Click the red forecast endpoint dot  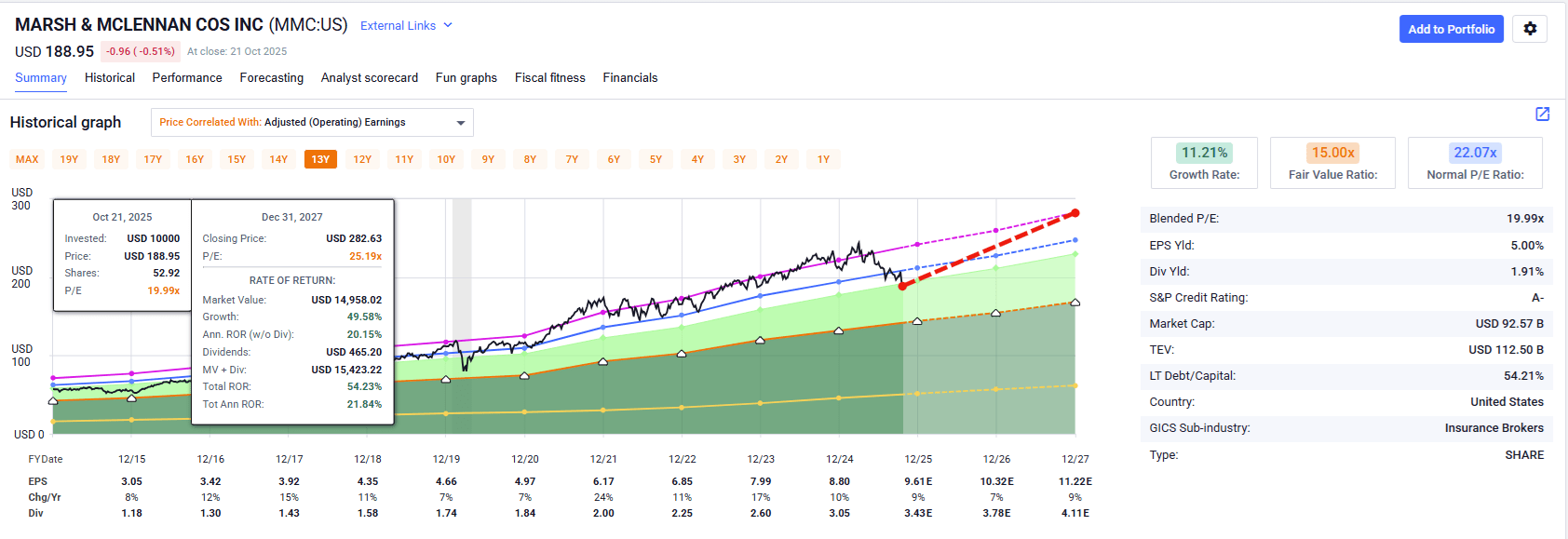[1075, 213]
